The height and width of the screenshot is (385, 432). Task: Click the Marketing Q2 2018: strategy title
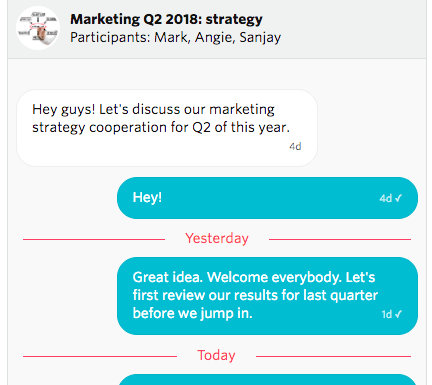pyautogui.click(x=166, y=19)
